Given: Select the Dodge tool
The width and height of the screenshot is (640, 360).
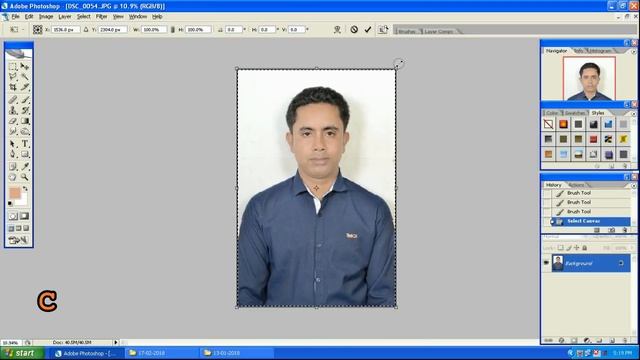Looking at the screenshot, I should pos(24,131).
